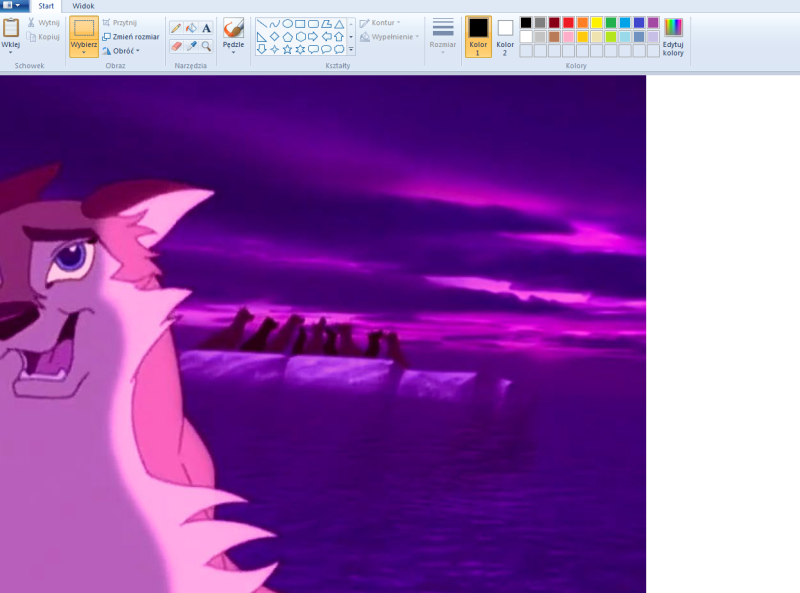Choose the Right triangle shape
Viewport: 800px width, 593px height.
tap(262, 37)
